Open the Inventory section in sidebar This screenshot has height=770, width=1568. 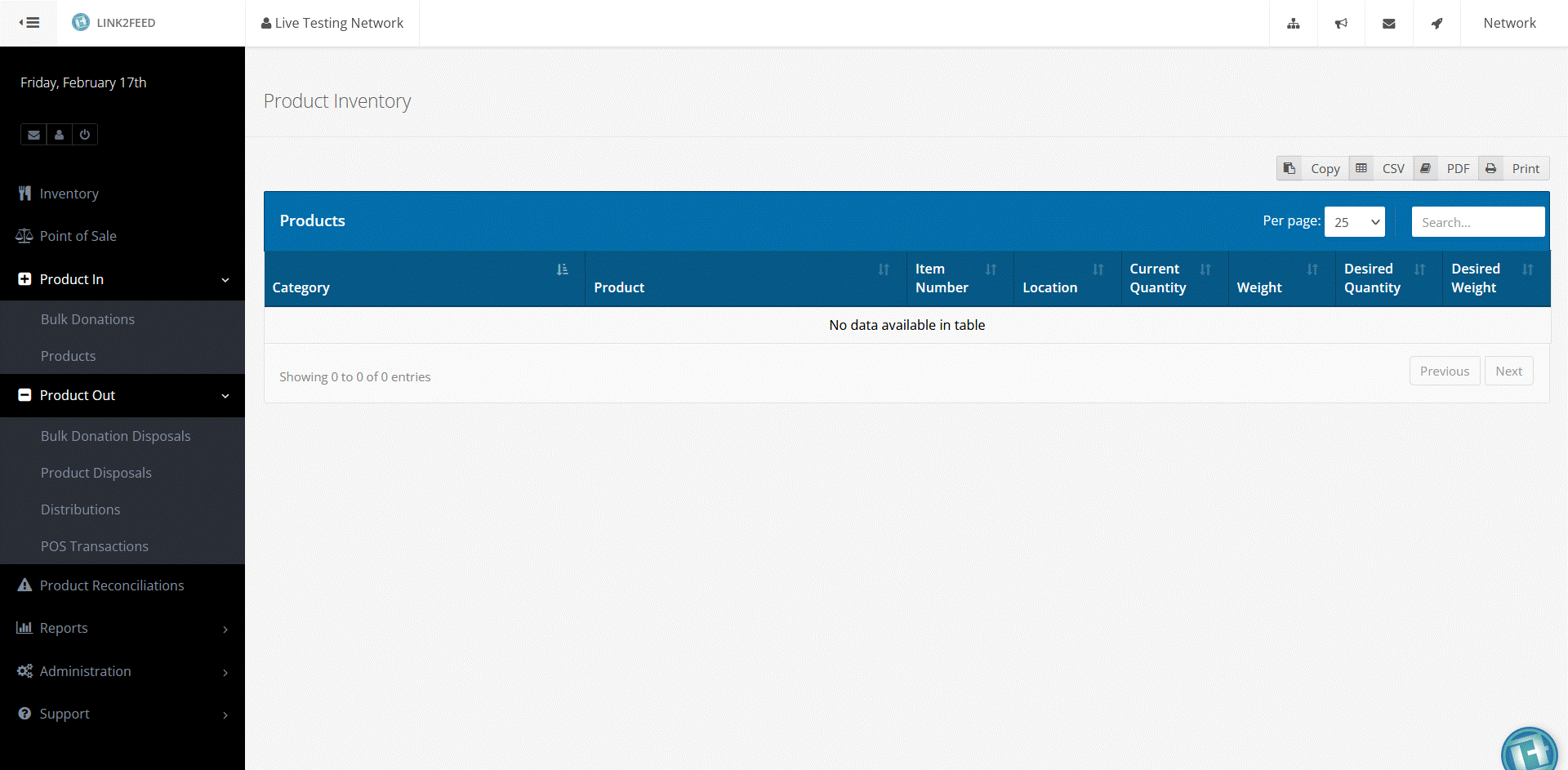(x=68, y=194)
